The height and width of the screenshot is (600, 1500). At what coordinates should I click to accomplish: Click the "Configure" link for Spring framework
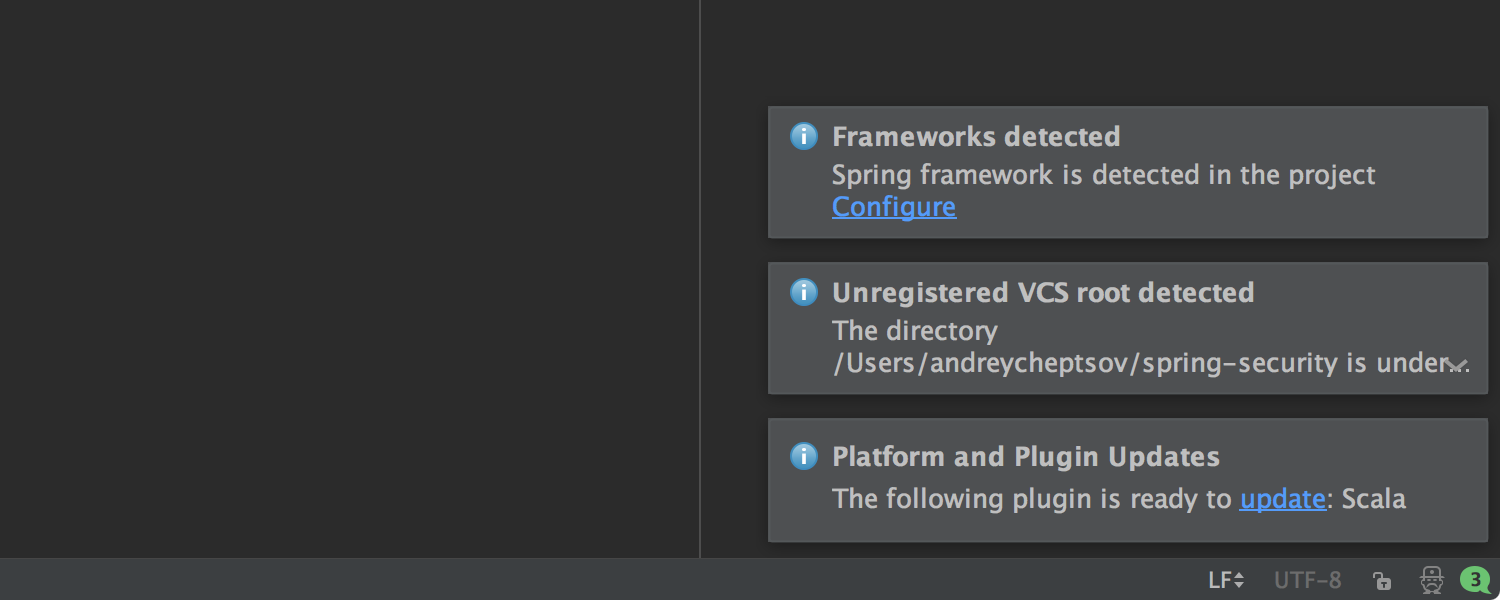(893, 206)
